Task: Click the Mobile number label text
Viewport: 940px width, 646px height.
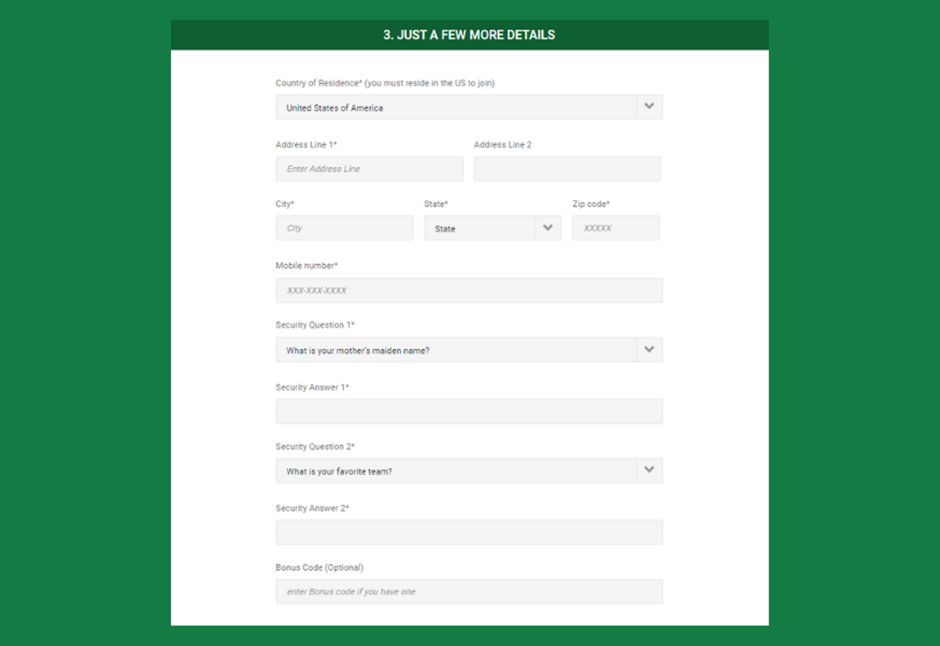Action: [x=306, y=266]
